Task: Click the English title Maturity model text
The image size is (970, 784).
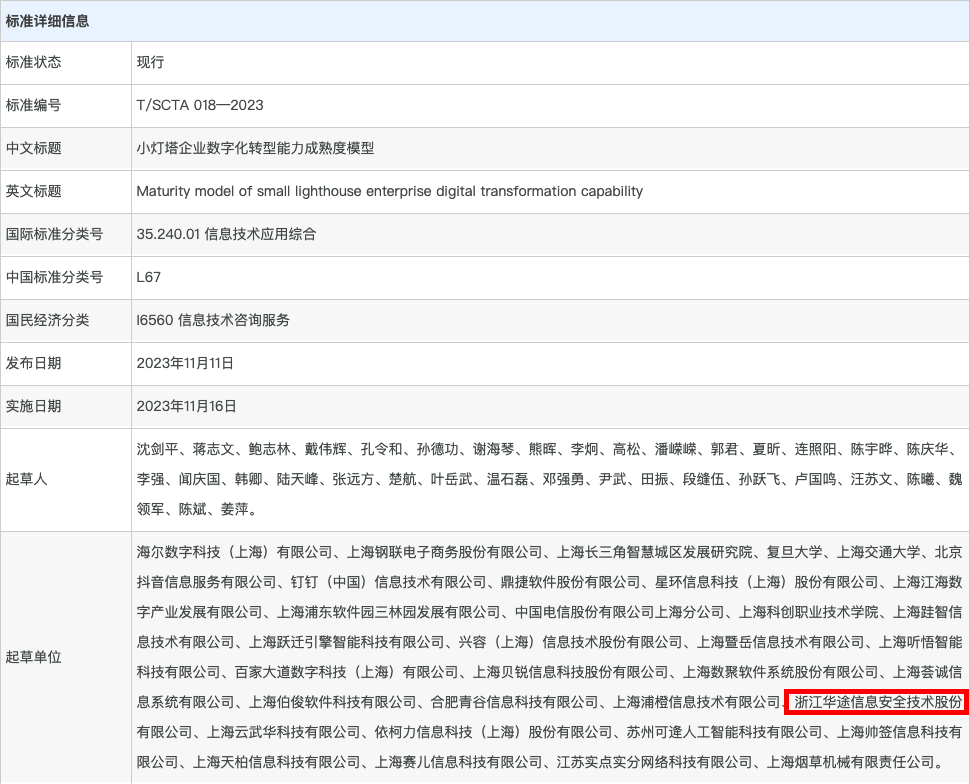Action: (389, 191)
